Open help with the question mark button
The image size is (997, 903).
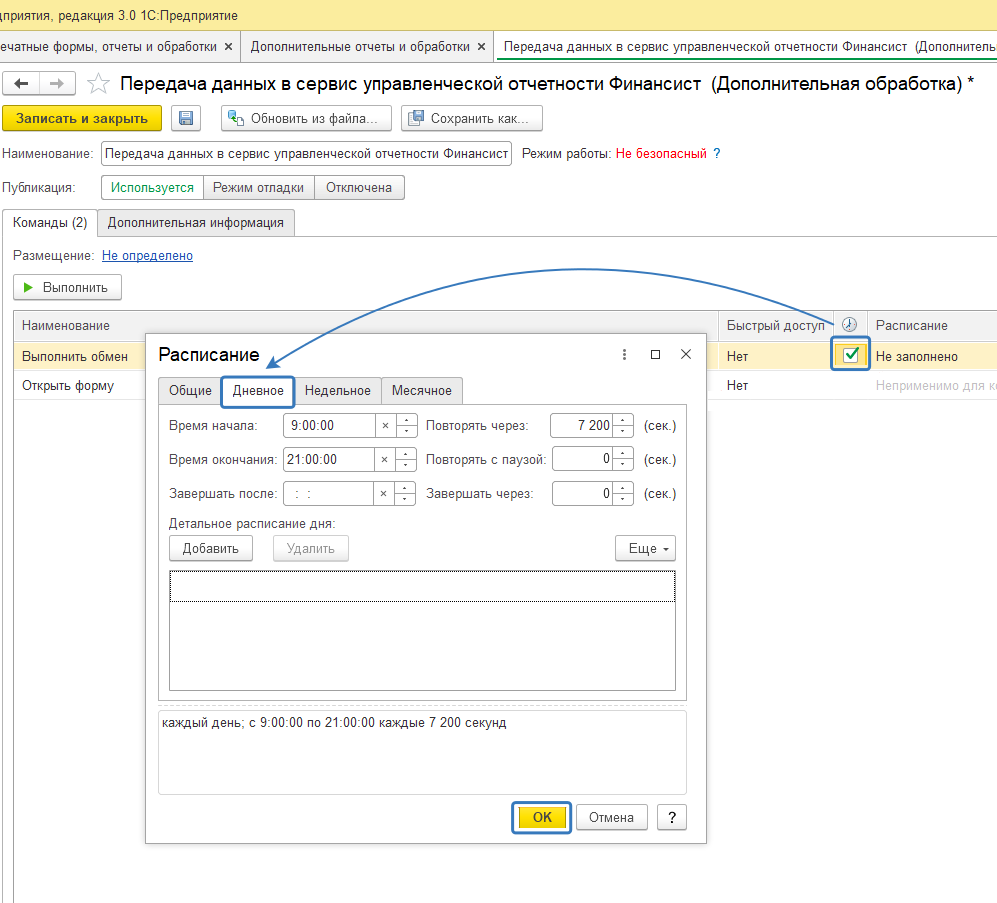(671, 817)
